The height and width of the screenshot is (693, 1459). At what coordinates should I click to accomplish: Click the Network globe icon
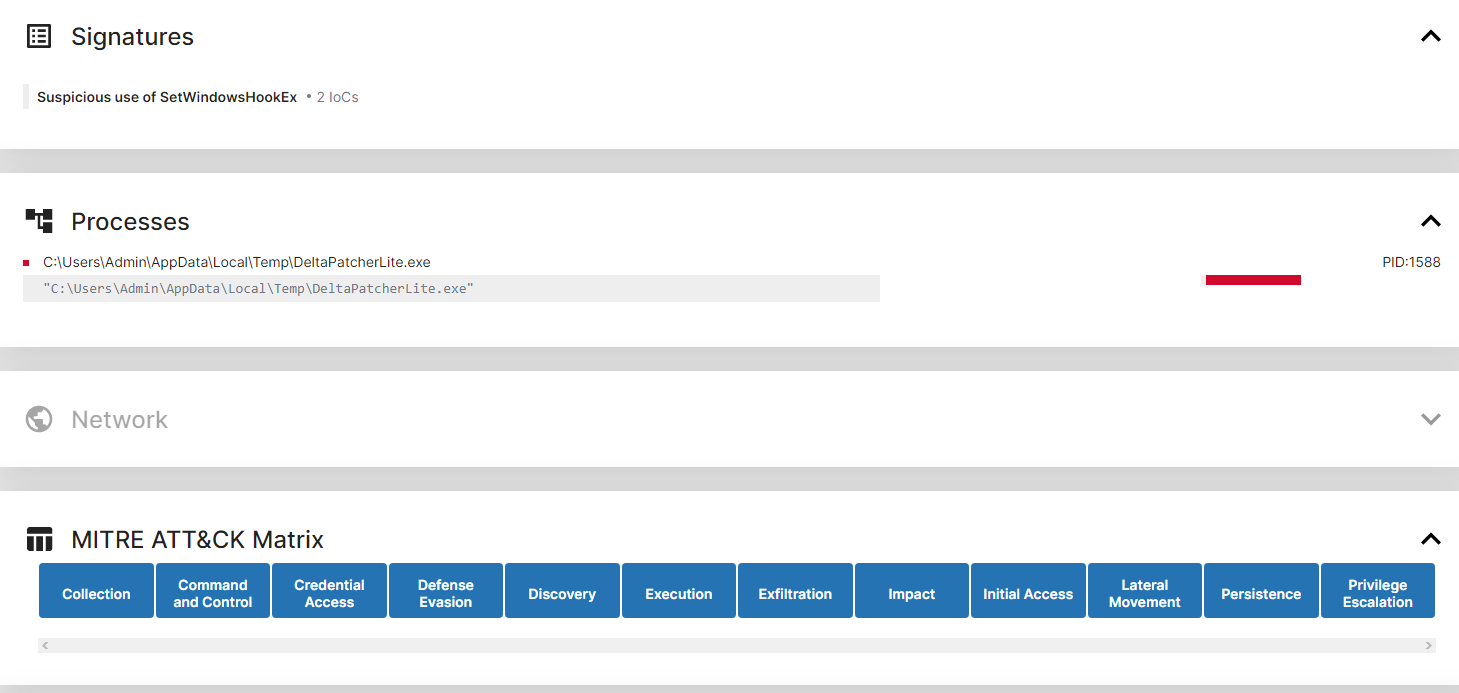coord(39,419)
